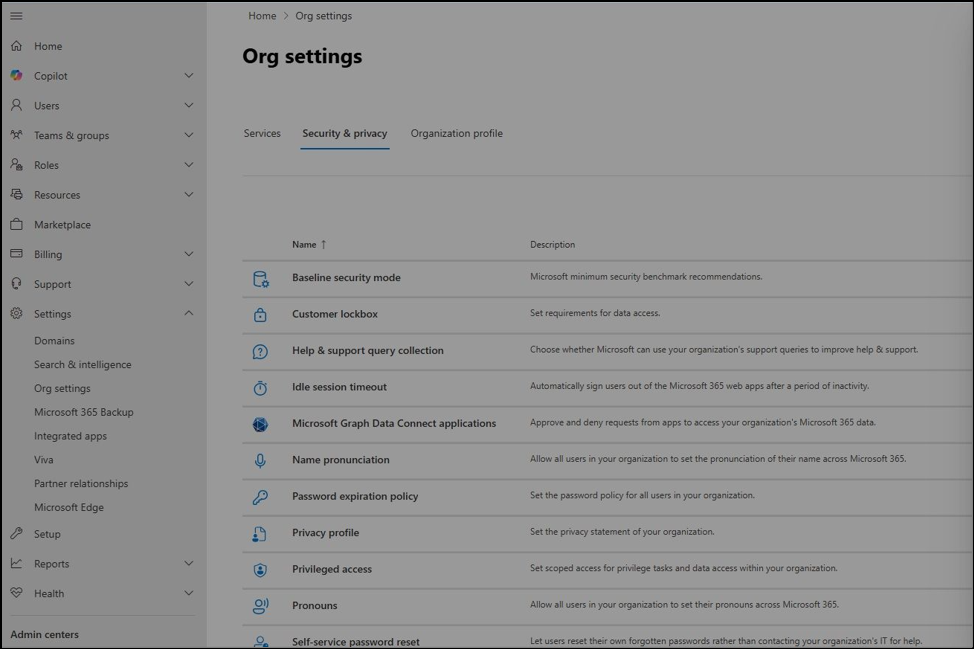Collapse the Settings section chevron

(189, 314)
